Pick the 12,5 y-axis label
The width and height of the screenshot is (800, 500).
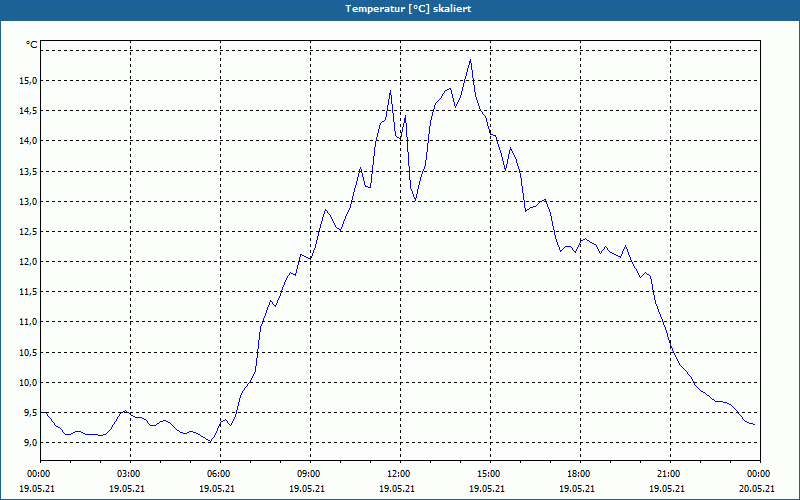[x=29, y=232]
